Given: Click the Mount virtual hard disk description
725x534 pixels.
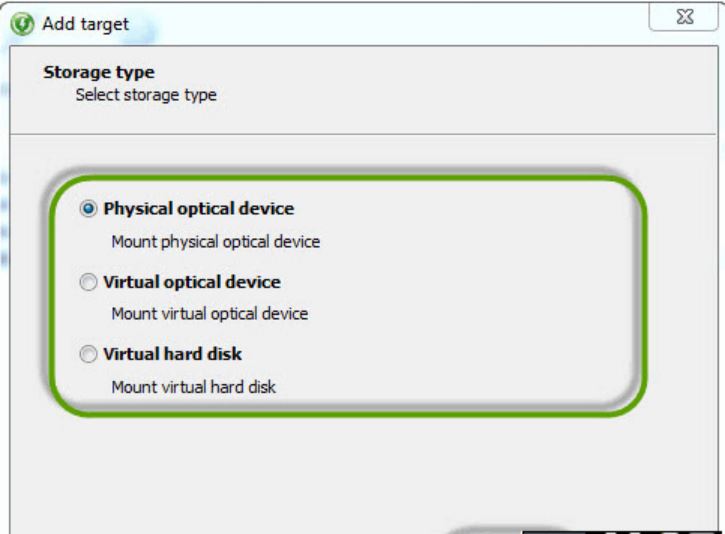Looking at the screenshot, I should click(x=194, y=387).
